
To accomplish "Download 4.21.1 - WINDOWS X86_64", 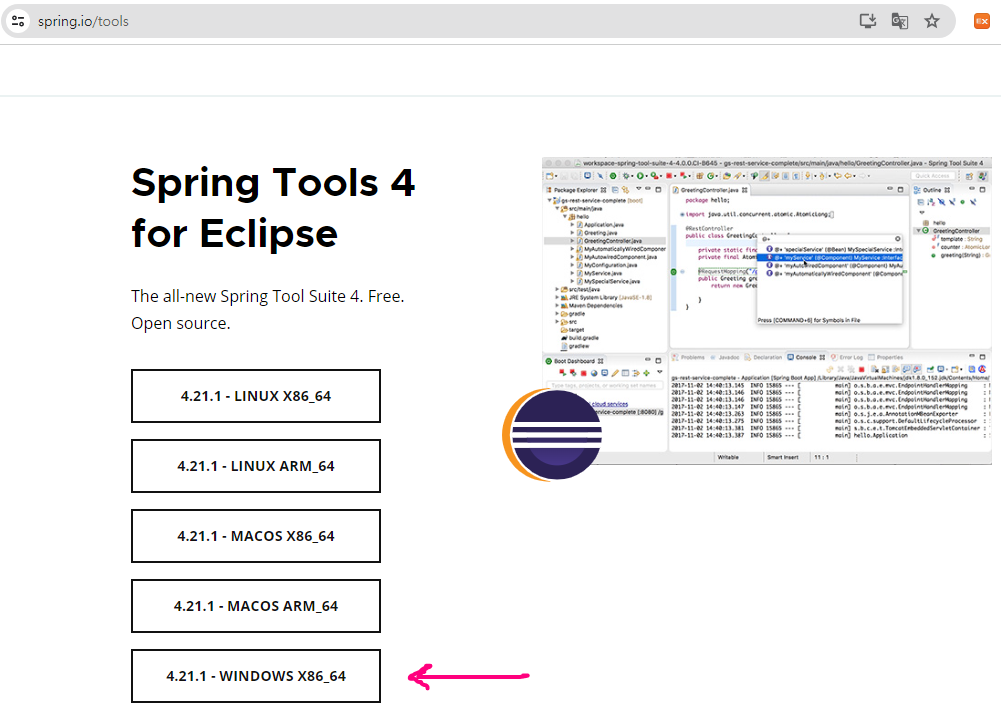I will (x=256, y=676).
